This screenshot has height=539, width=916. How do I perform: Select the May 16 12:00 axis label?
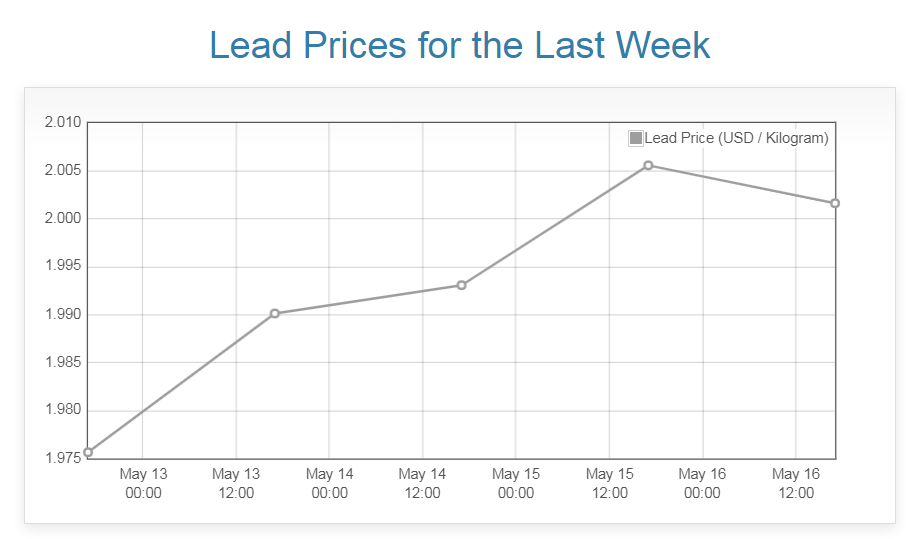pyautogui.click(x=796, y=483)
